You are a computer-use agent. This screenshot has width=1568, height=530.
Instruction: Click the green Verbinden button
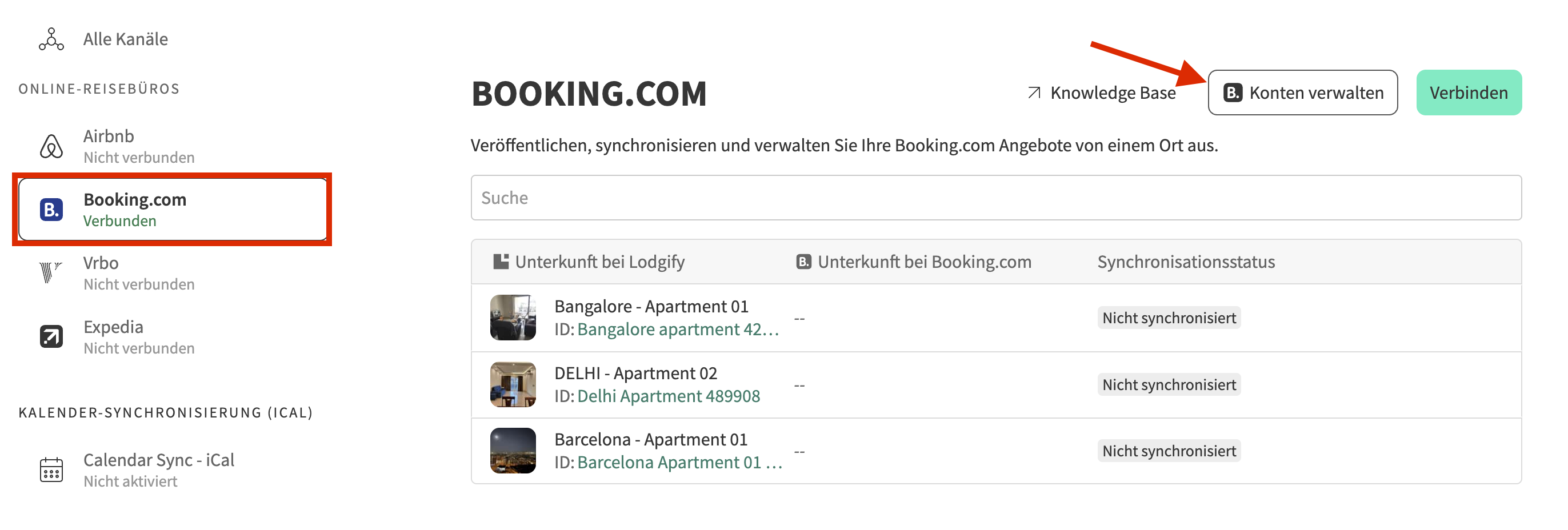click(x=1468, y=93)
